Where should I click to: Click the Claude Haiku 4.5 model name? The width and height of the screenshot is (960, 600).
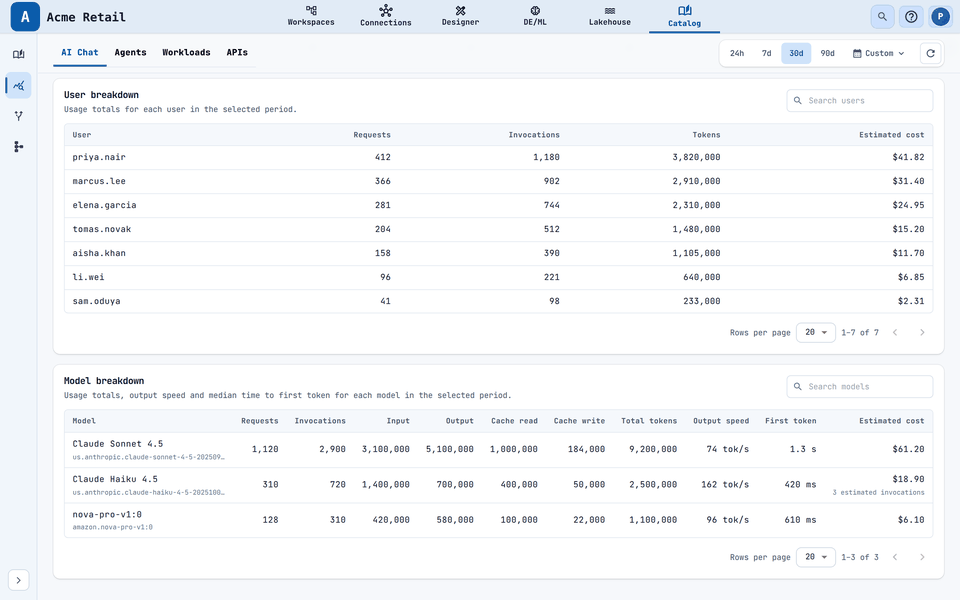[x=115, y=479]
